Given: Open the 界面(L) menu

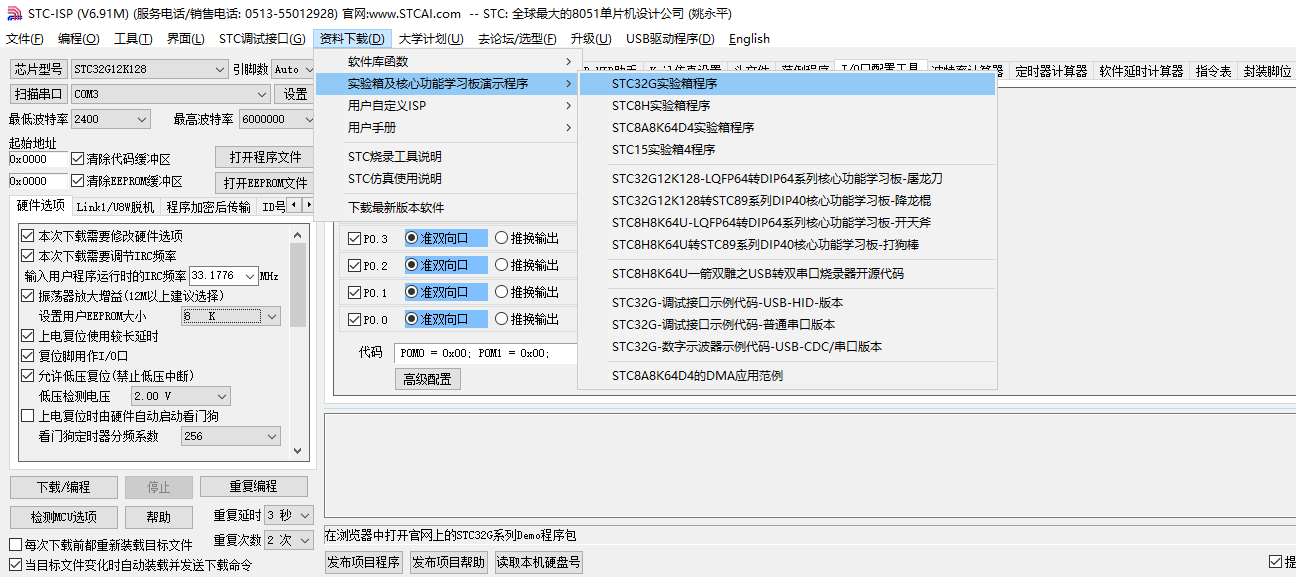Looking at the screenshot, I should coord(185,39).
